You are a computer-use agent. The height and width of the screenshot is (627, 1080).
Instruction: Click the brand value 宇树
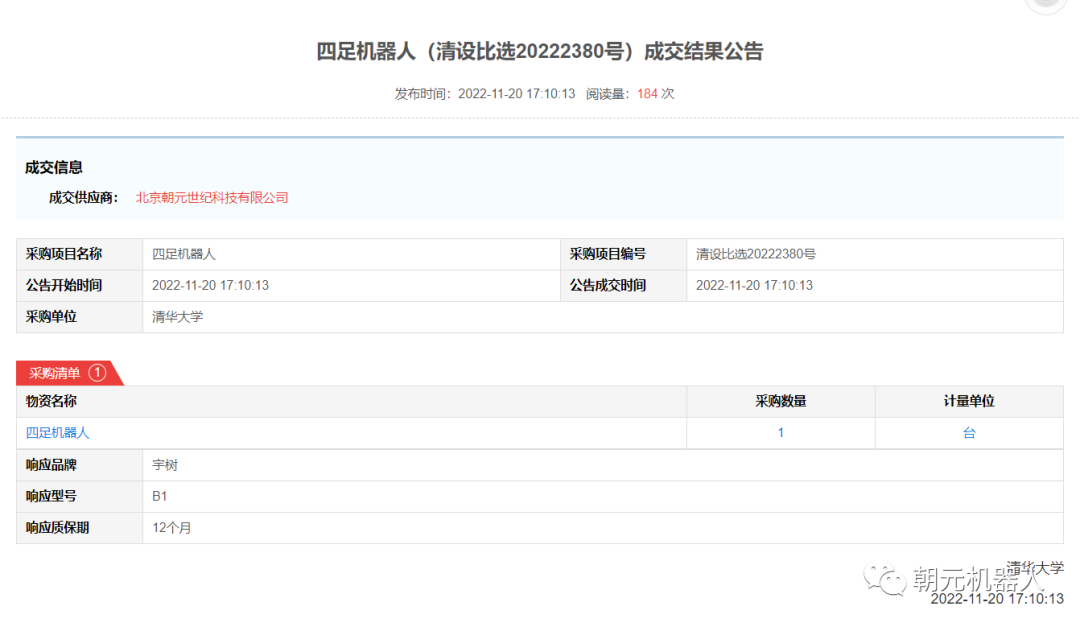[x=165, y=465]
